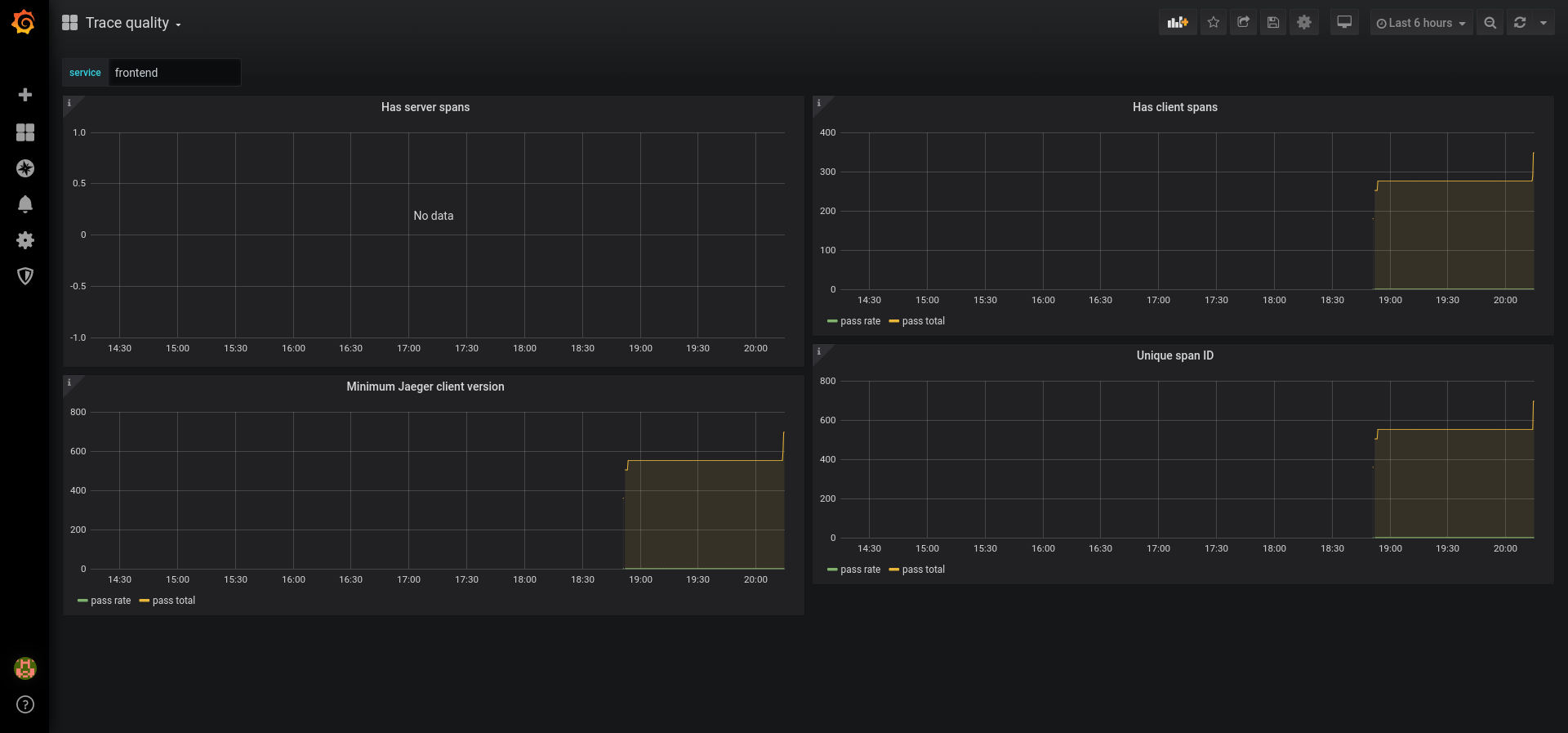Viewport: 1568px width, 733px height.
Task: Open the Has server spans panel title menu
Action: pos(425,107)
